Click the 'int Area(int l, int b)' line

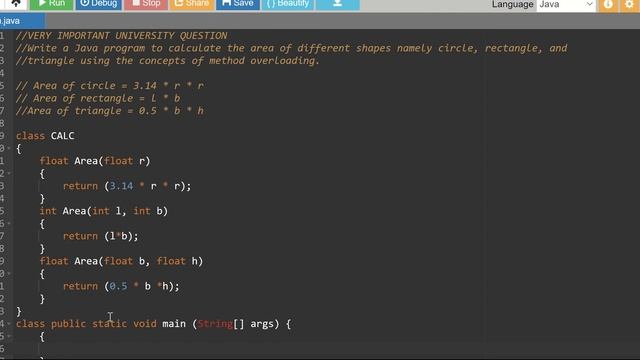[x=104, y=211]
